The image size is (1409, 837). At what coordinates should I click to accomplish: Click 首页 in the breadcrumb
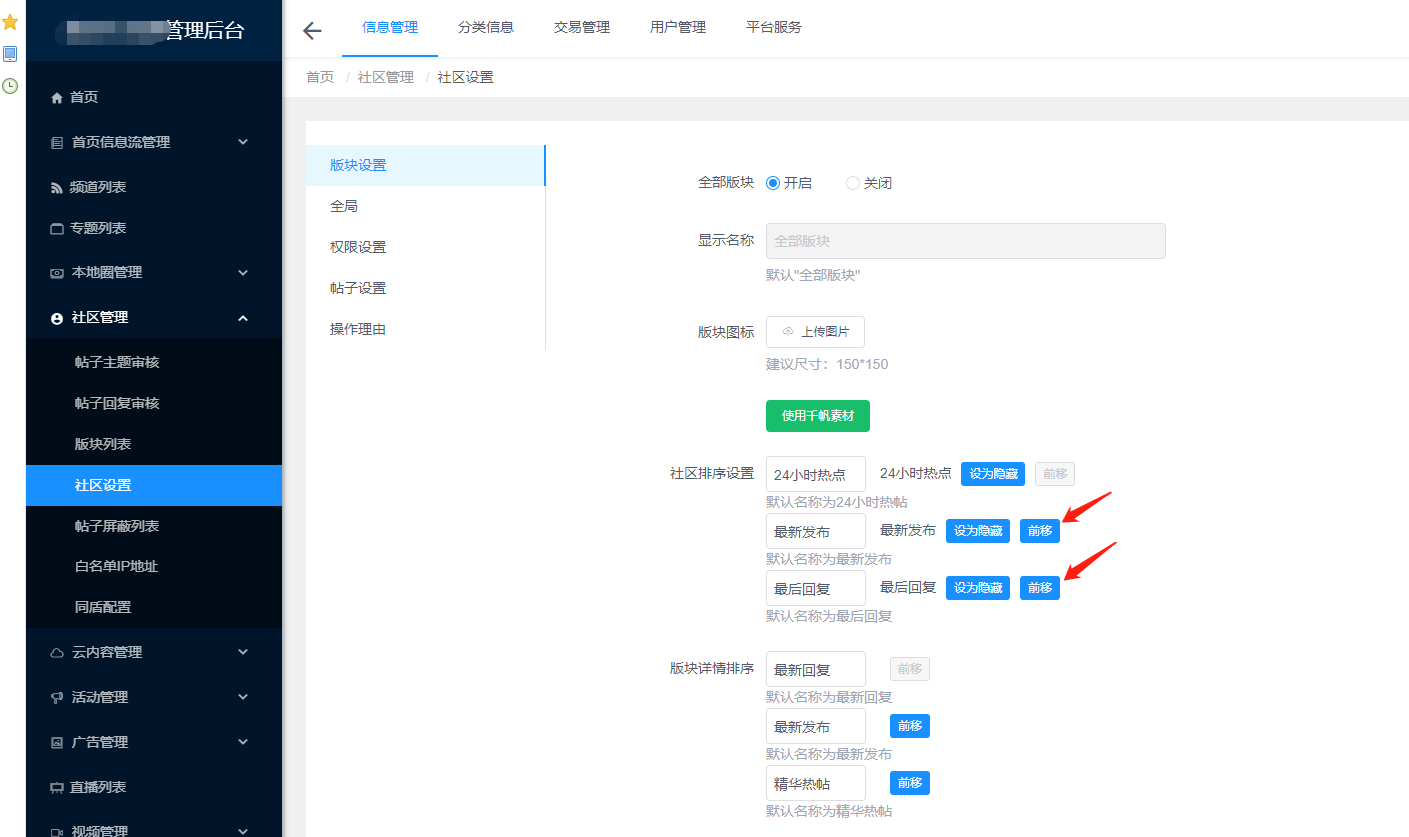pos(320,77)
